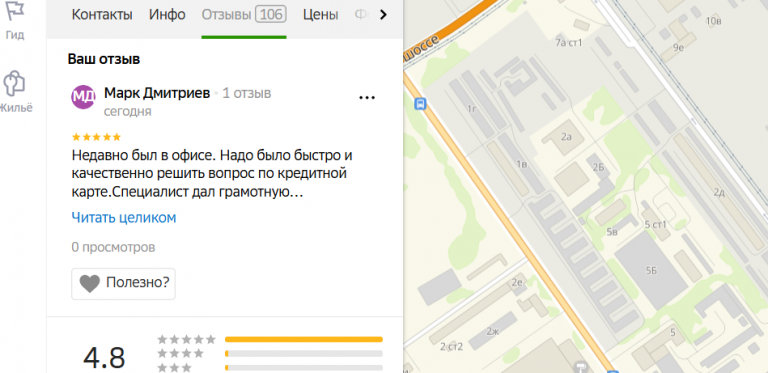Click the сегодня review date
Viewport: 768px width, 373px height.
pos(127,112)
